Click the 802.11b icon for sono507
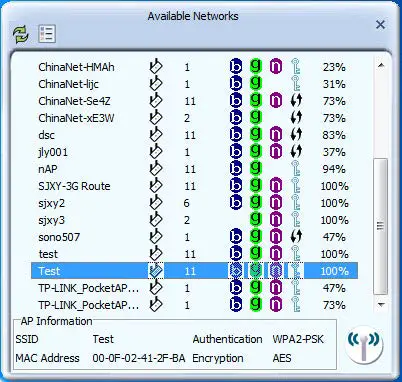Viewport: 402px width, 382px height. [236, 236]
